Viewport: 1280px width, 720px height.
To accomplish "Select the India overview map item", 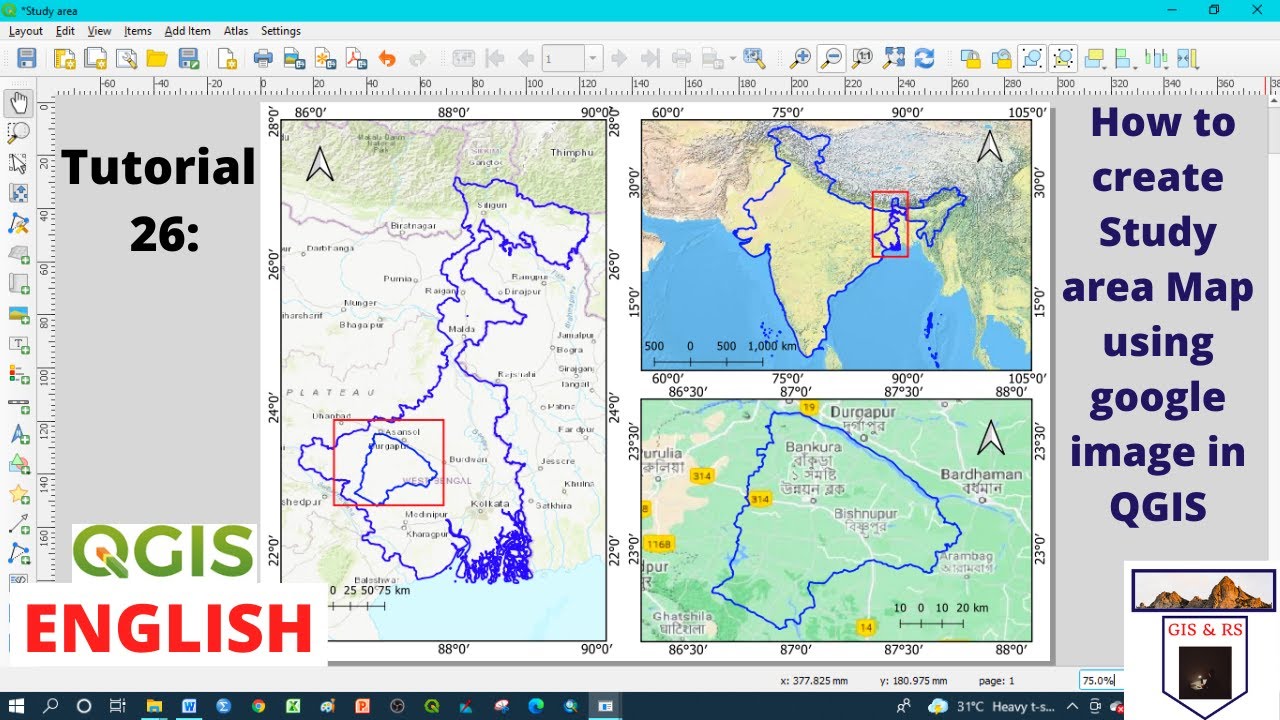I will coord(836,245).
